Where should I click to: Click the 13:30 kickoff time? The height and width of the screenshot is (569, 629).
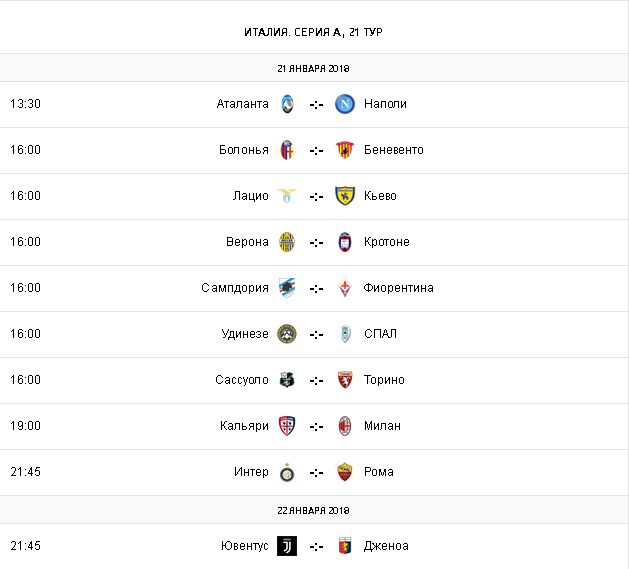pos(25,104)
